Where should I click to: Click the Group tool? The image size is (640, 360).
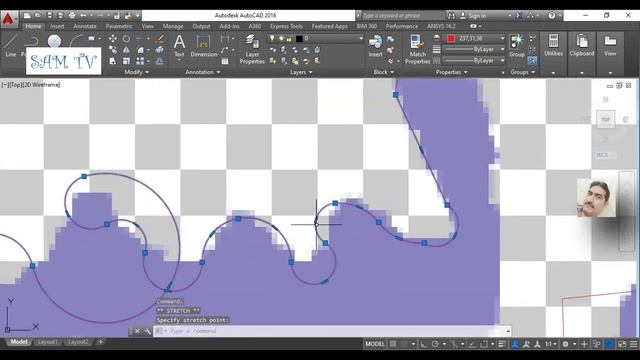click(517, 46)
